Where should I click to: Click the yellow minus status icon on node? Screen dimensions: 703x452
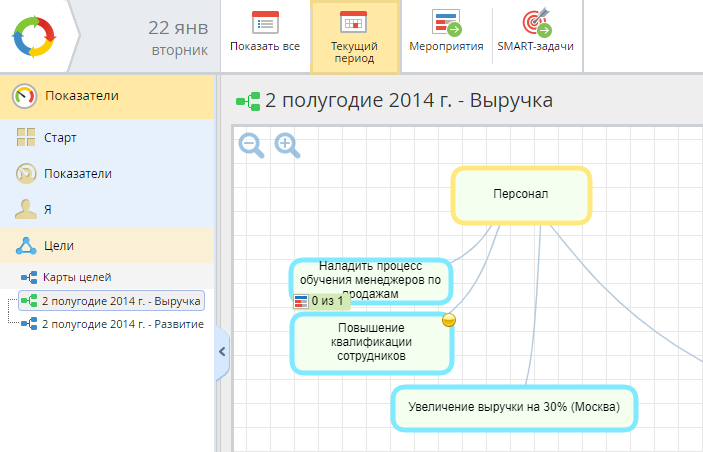click(x=449, y=320)
